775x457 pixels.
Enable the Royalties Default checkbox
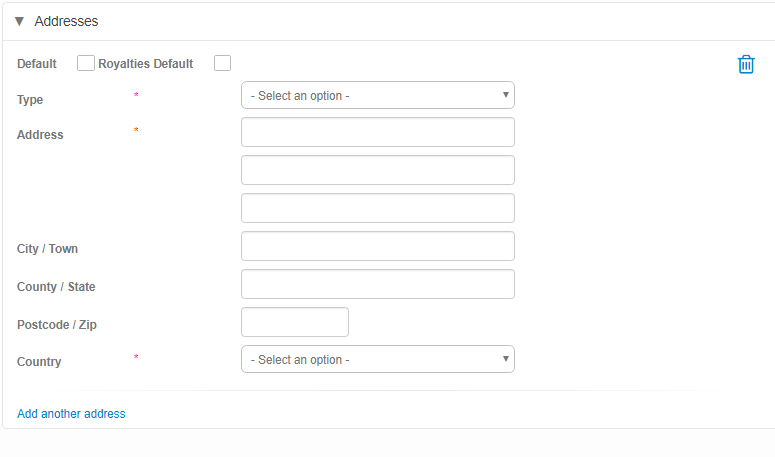click(x=222, y=63)
